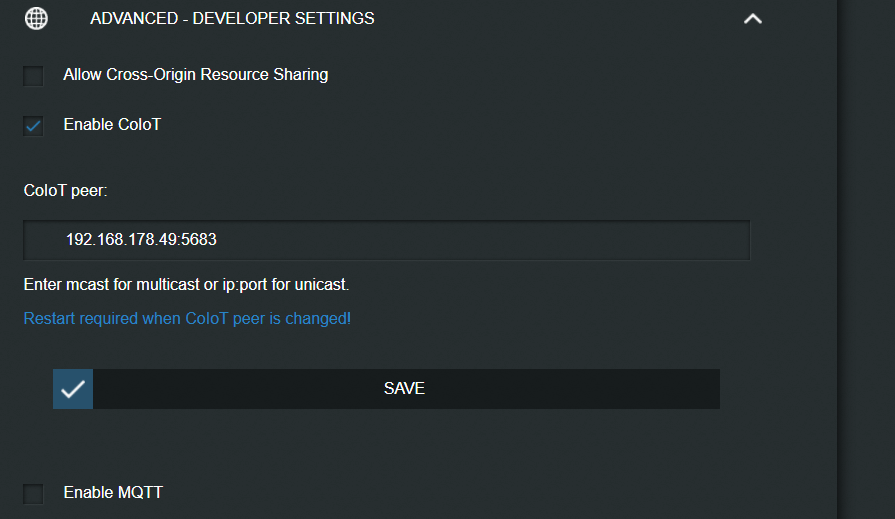This screenshot has width=895, height=519.
Task: Click the globe icon beside Advanced settings
Action: (x=36, y=18)
